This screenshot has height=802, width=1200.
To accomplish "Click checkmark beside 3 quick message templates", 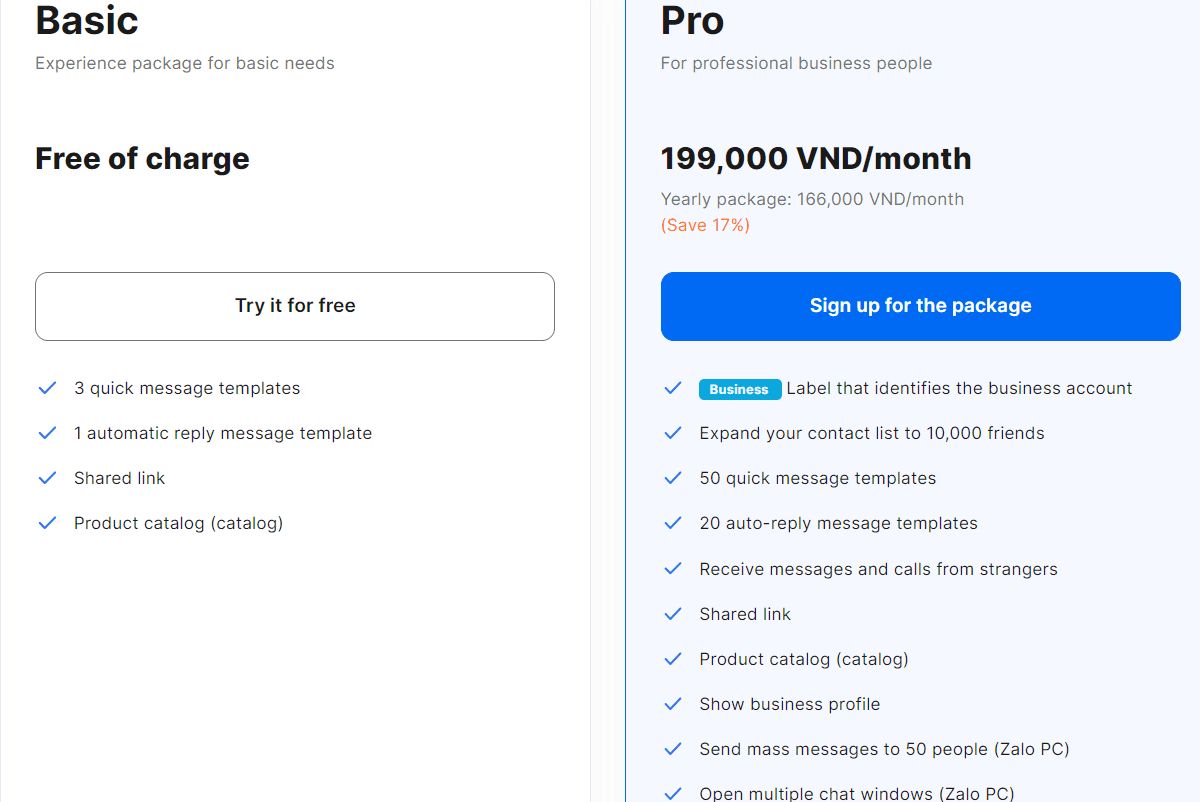I will point(47,388).
